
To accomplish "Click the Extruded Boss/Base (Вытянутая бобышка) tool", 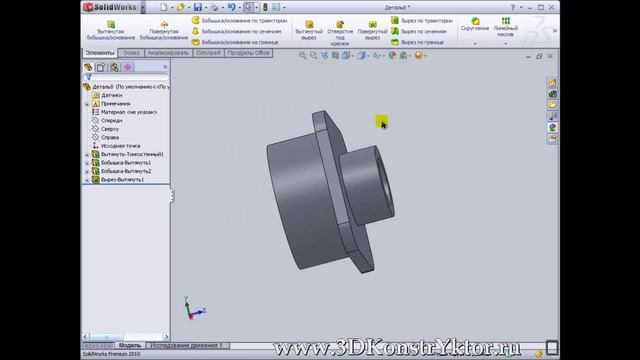I will [x=111, y=30].
